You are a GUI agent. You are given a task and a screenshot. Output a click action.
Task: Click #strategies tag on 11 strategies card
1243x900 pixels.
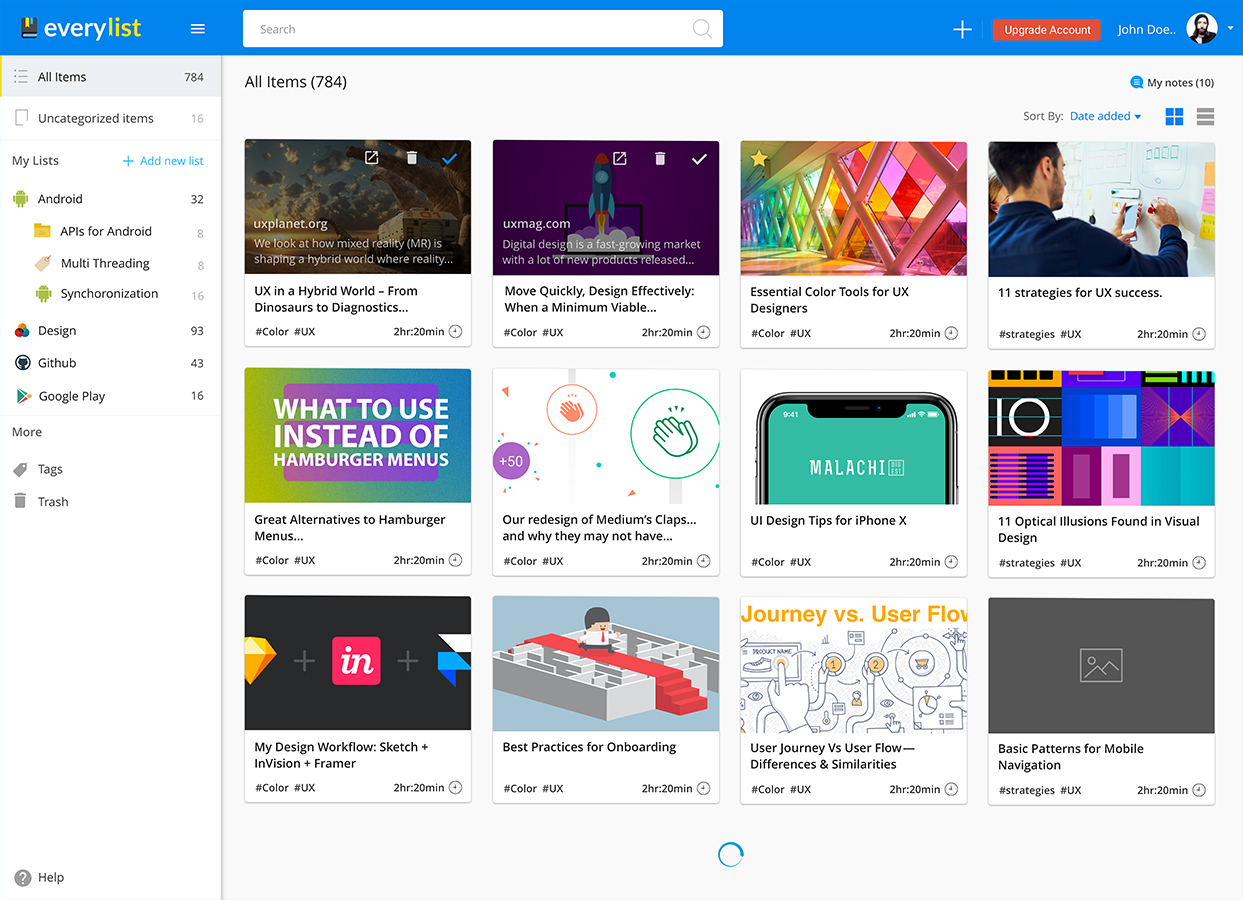(x=1026, y=334)
